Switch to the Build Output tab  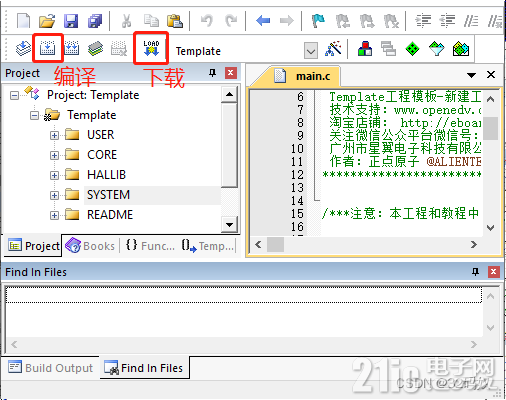[x=50, y=368]
